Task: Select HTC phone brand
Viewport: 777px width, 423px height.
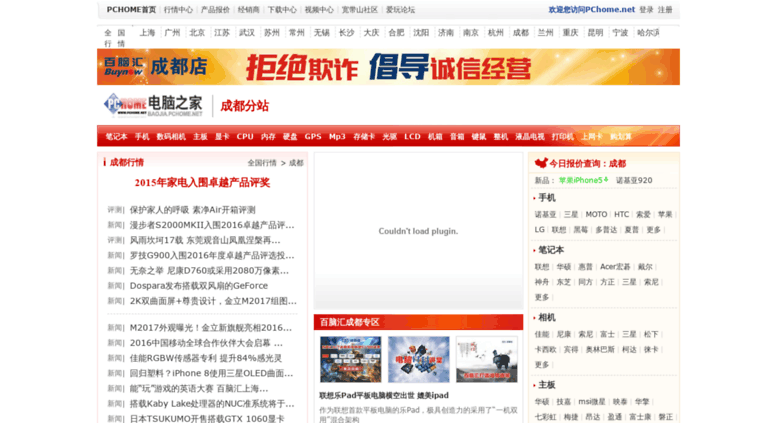Action: (x=621, y=214)
